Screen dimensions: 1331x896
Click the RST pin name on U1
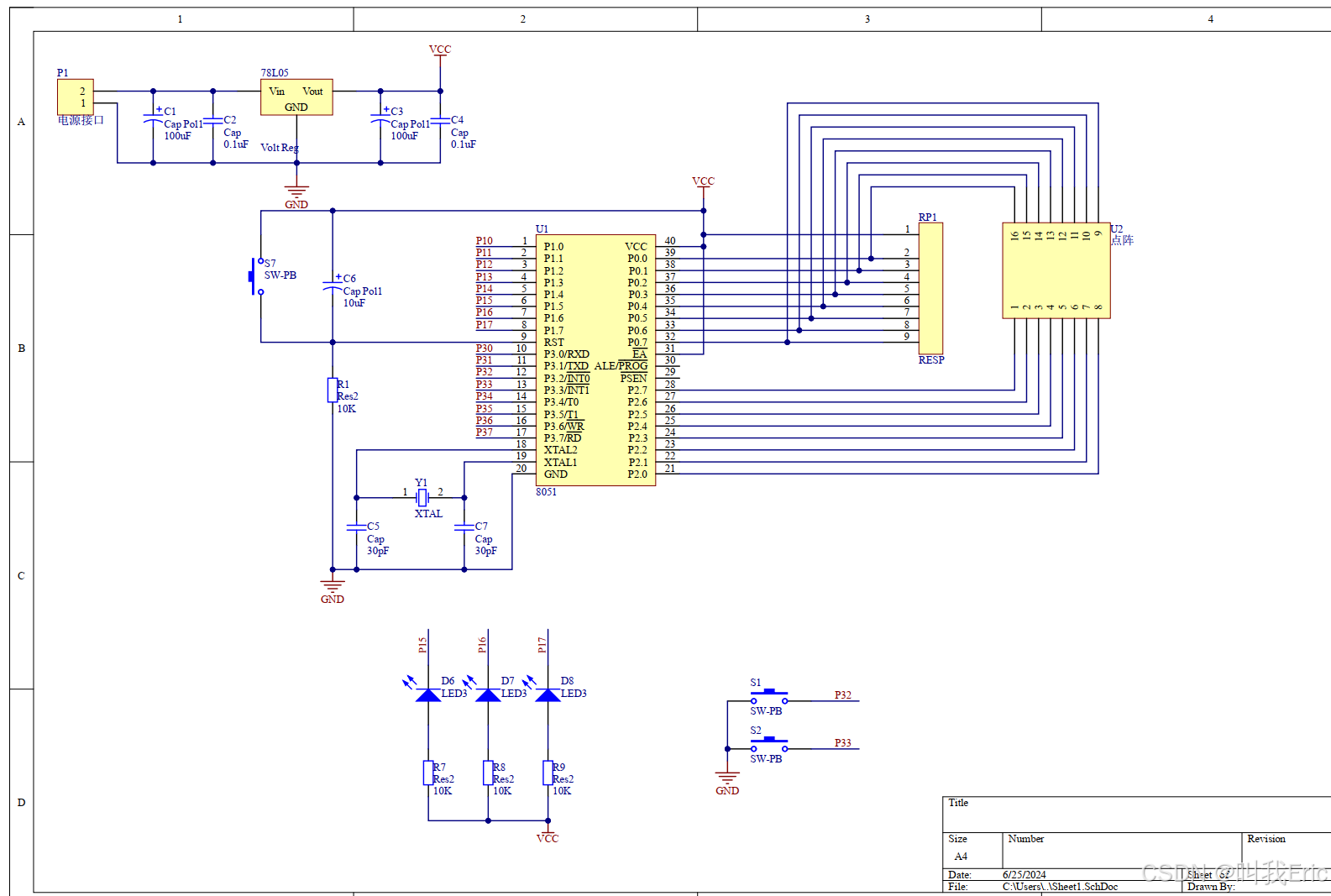click(554, 343)
